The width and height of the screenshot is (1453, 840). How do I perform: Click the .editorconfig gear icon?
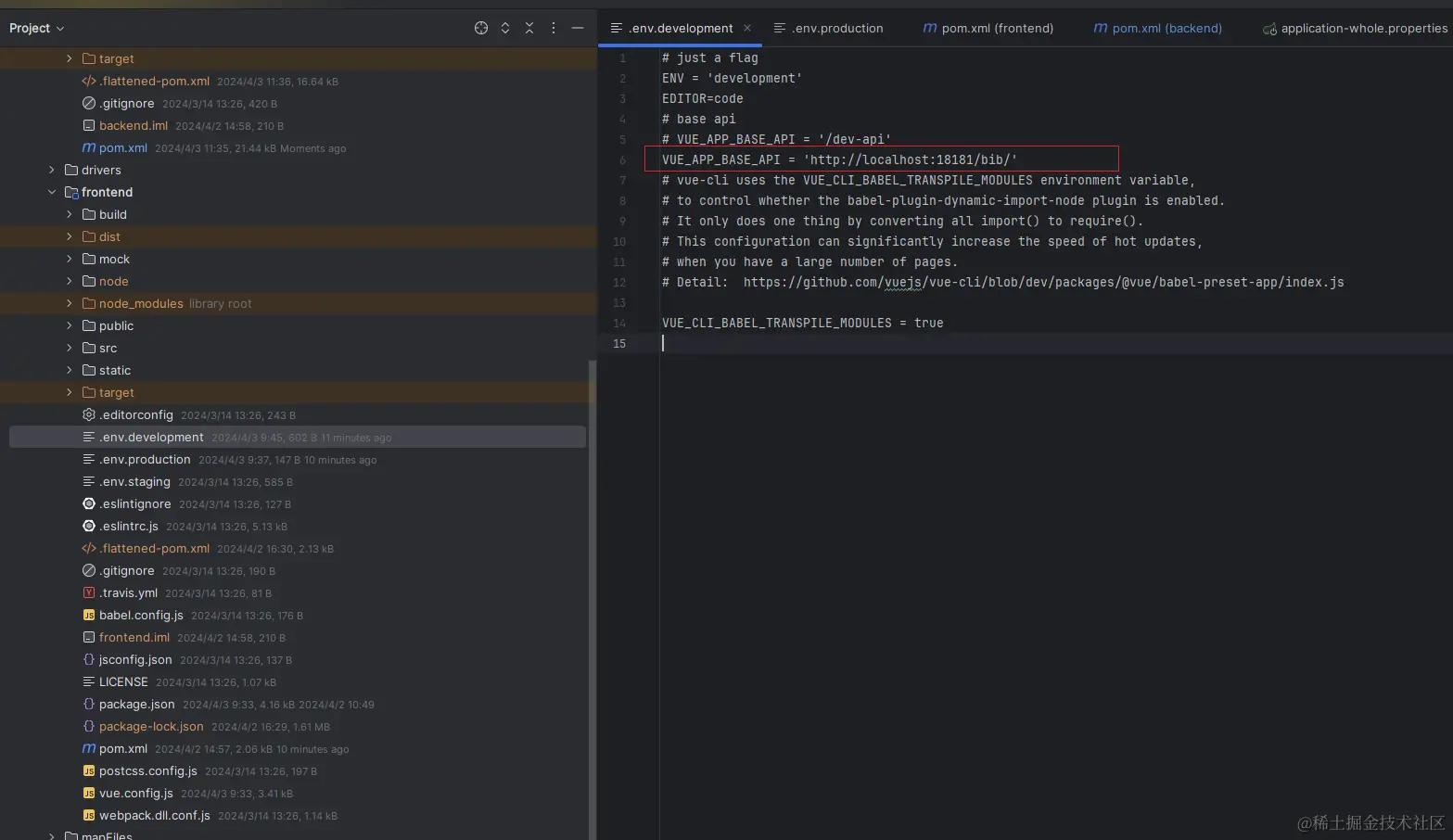click(x=89, y=414)
